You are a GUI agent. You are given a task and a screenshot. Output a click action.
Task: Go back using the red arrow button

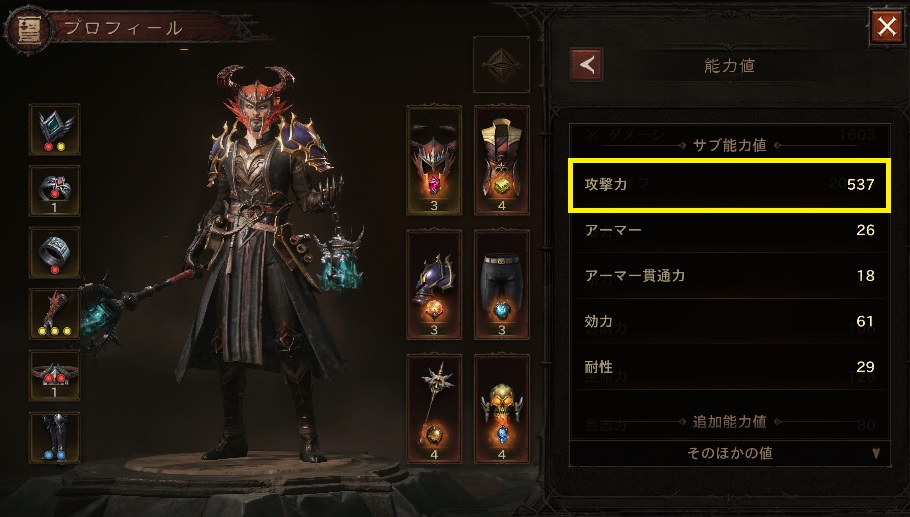(x=586, y=64)
